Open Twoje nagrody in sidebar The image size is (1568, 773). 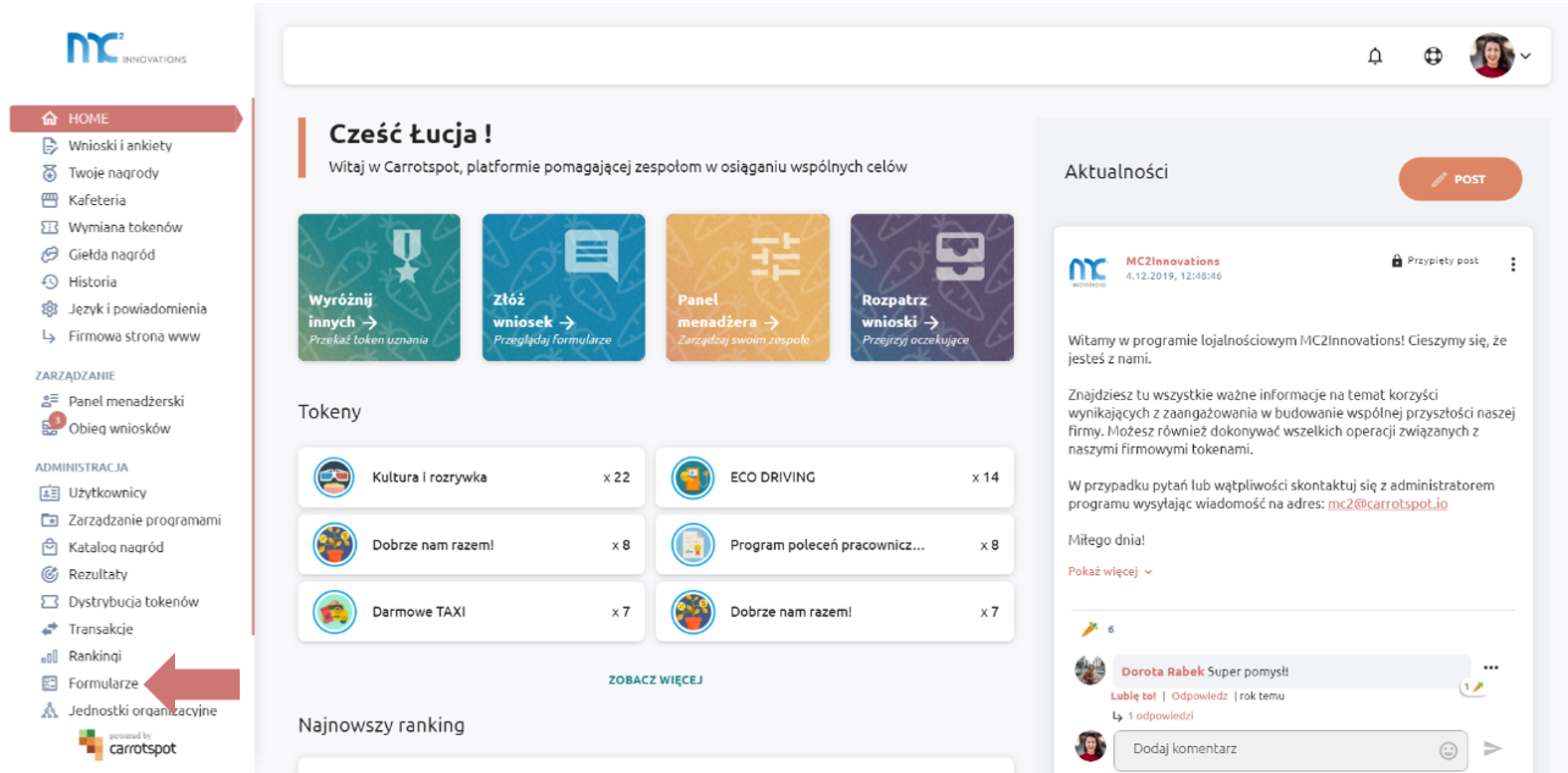pyautogui.click(x=112, y=173)
